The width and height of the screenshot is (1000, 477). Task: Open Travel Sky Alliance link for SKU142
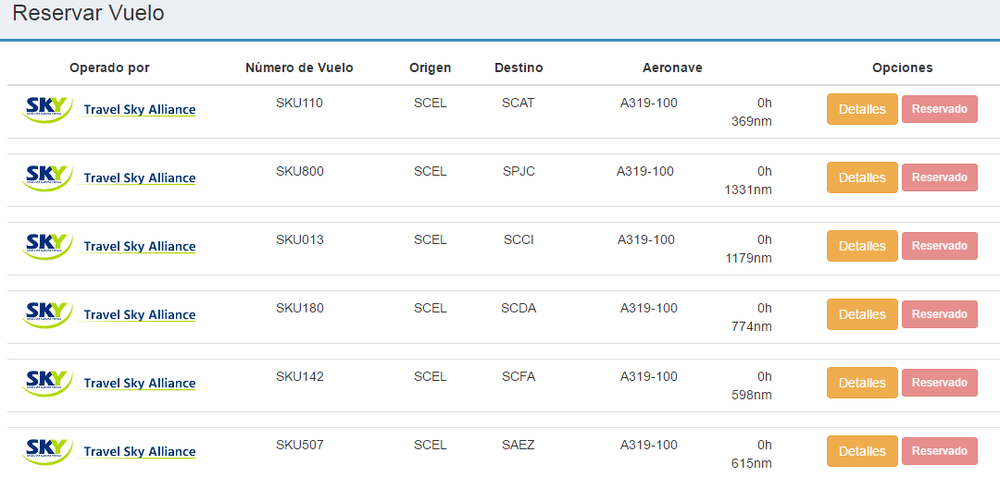tap(140, 383)
